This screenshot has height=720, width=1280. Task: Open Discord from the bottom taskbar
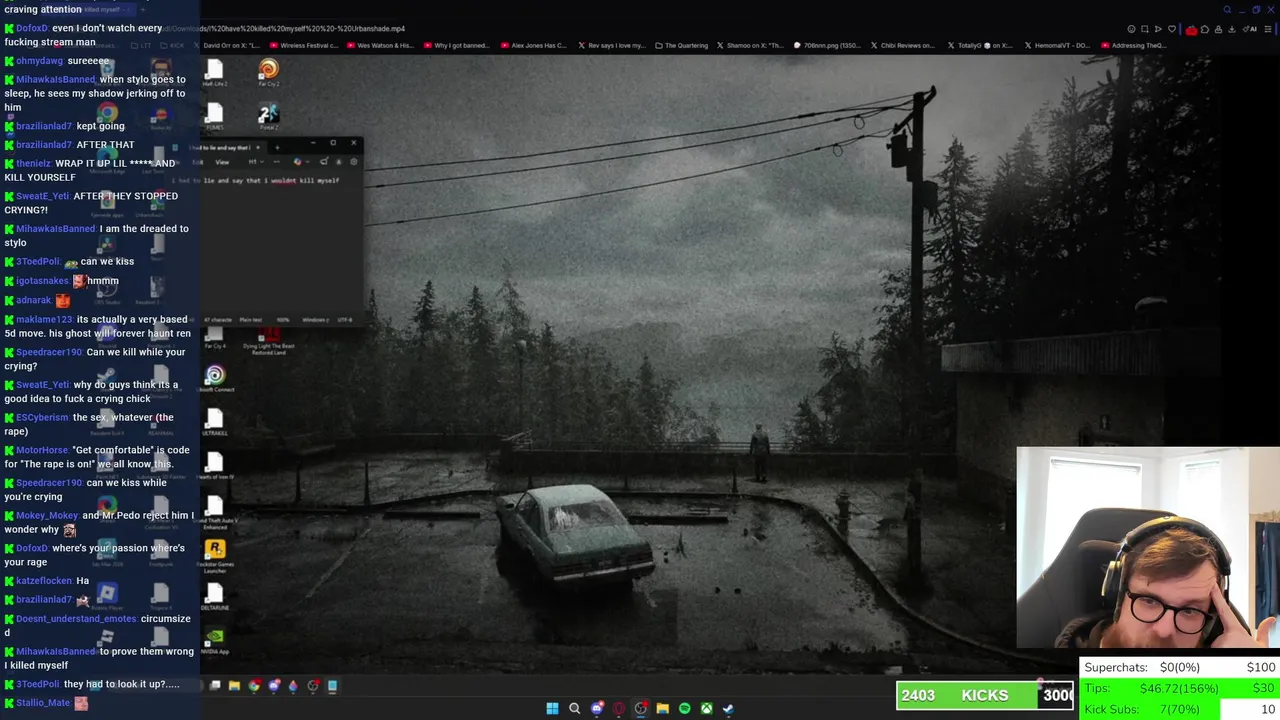pyautogui.click(x=597, y=708)
